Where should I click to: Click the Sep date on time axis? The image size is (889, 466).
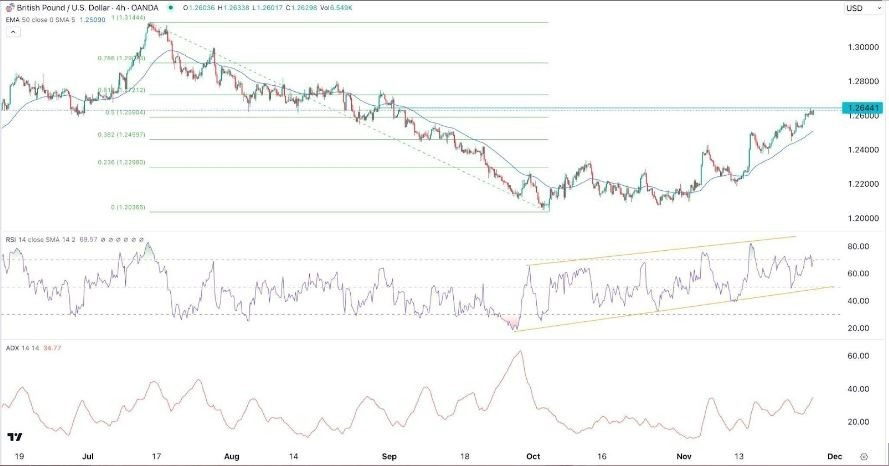point(389,456)
